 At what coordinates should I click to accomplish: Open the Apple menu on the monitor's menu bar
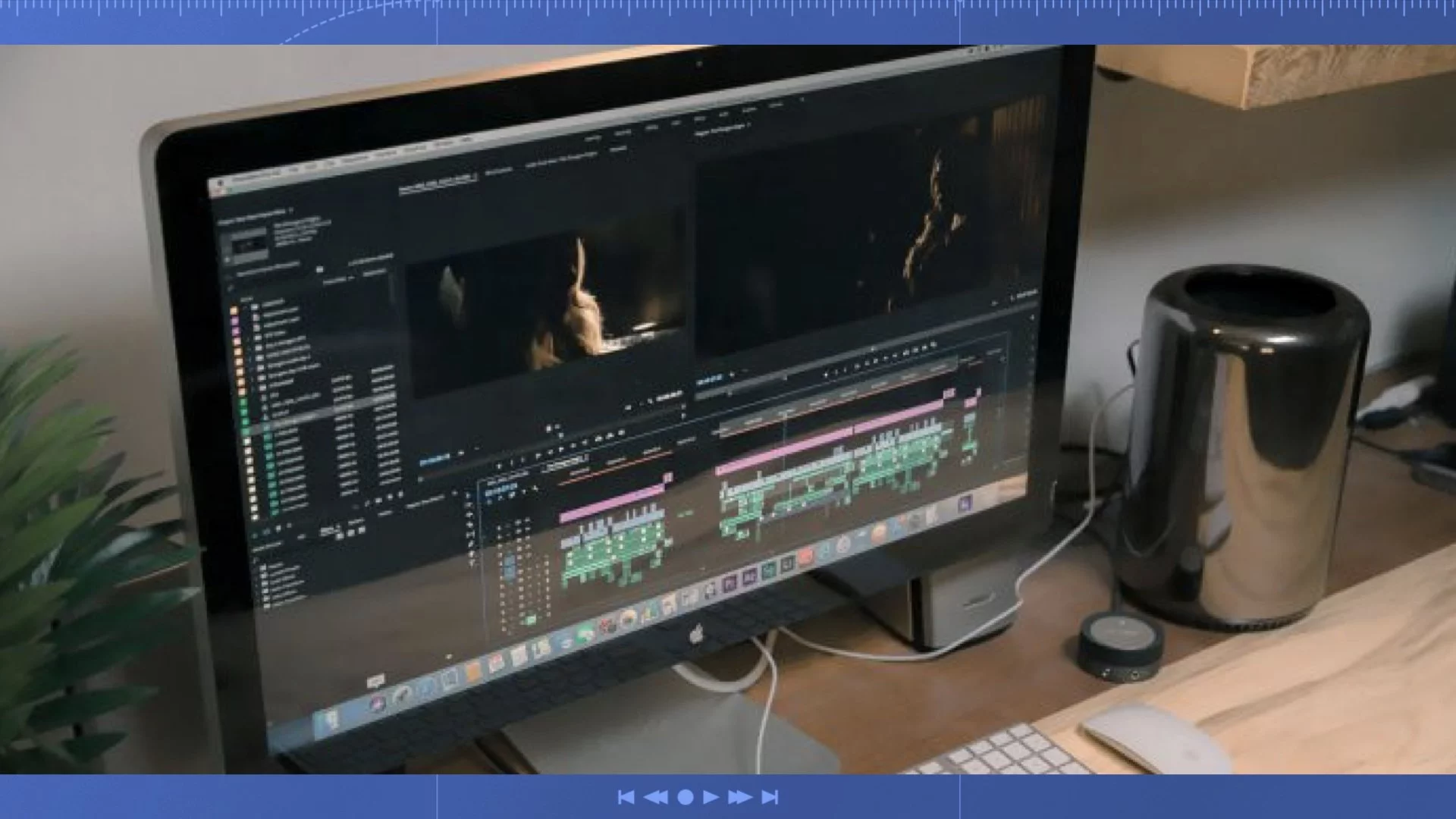(221, 184)
